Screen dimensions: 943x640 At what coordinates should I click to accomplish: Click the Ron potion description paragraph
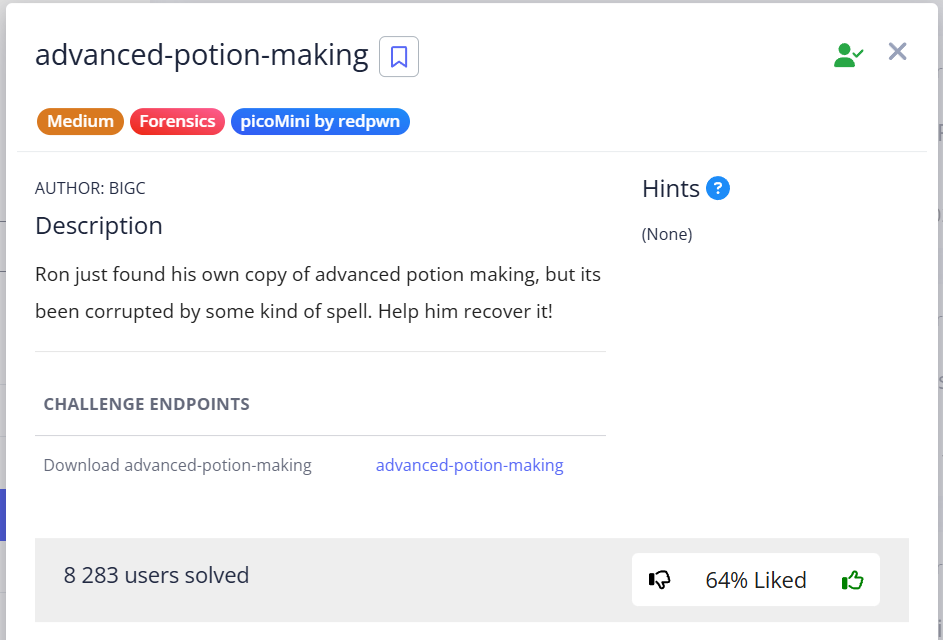point(317,292)
